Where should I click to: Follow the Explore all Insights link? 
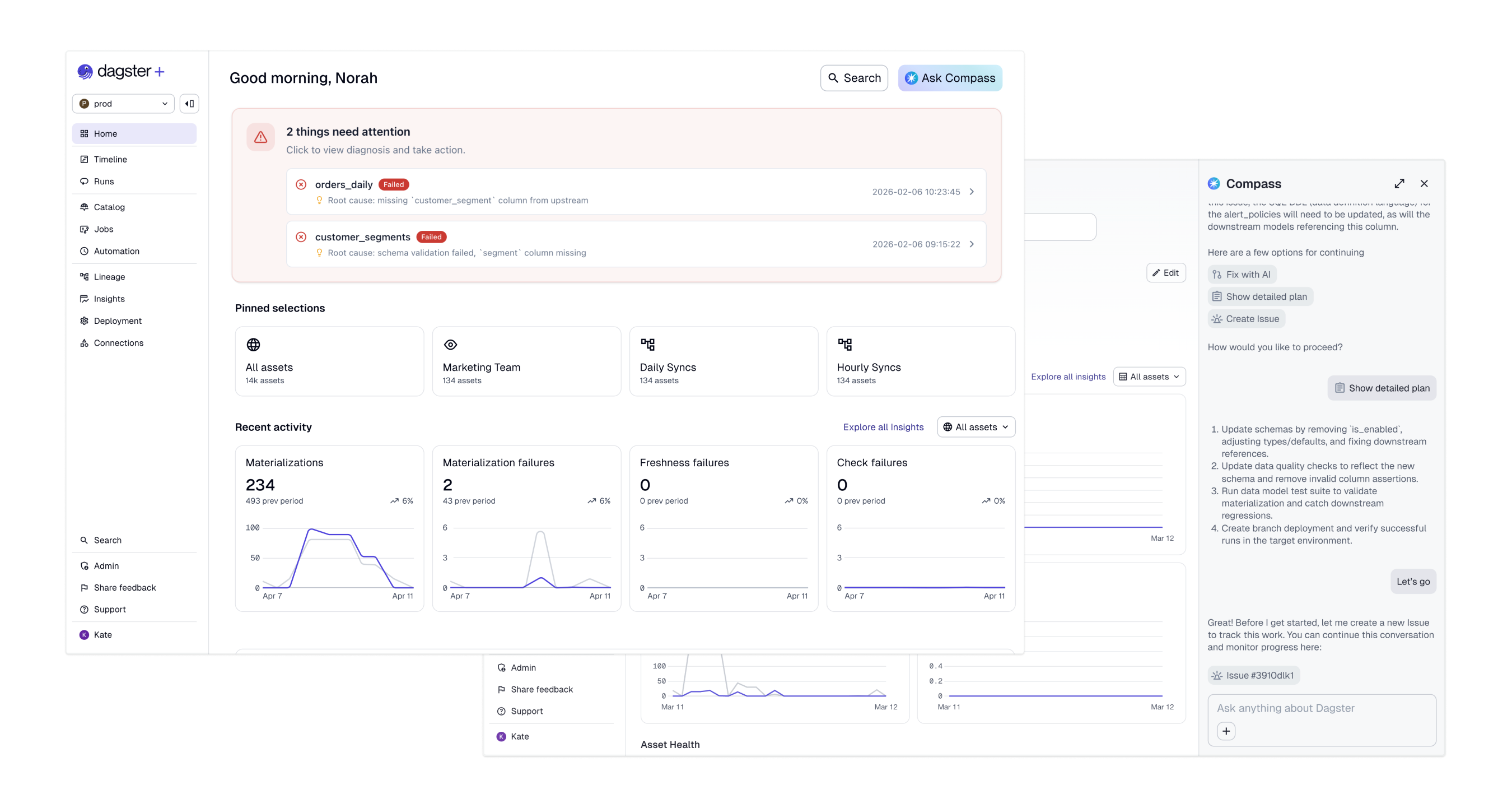click(x=883, y=427)
